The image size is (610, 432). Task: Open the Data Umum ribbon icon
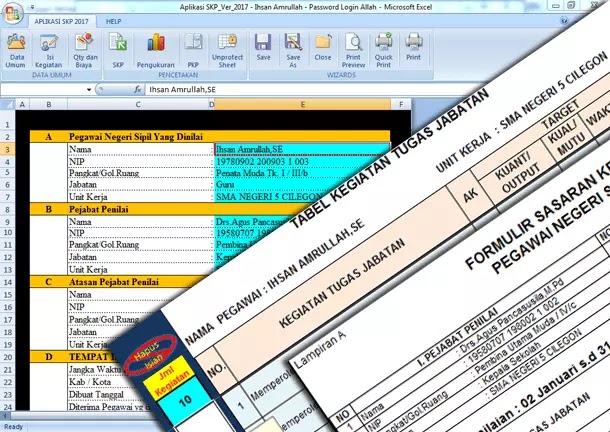16,51
